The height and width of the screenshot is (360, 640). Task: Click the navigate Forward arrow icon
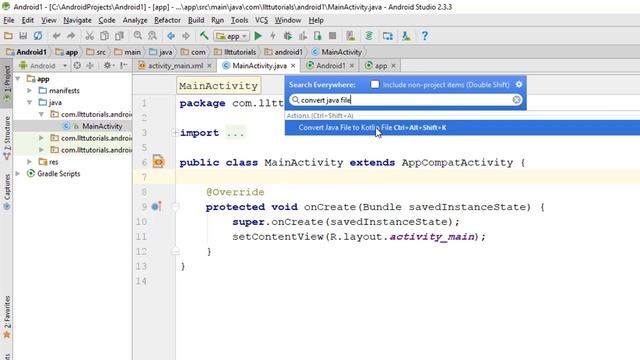[x=186, y=36]
